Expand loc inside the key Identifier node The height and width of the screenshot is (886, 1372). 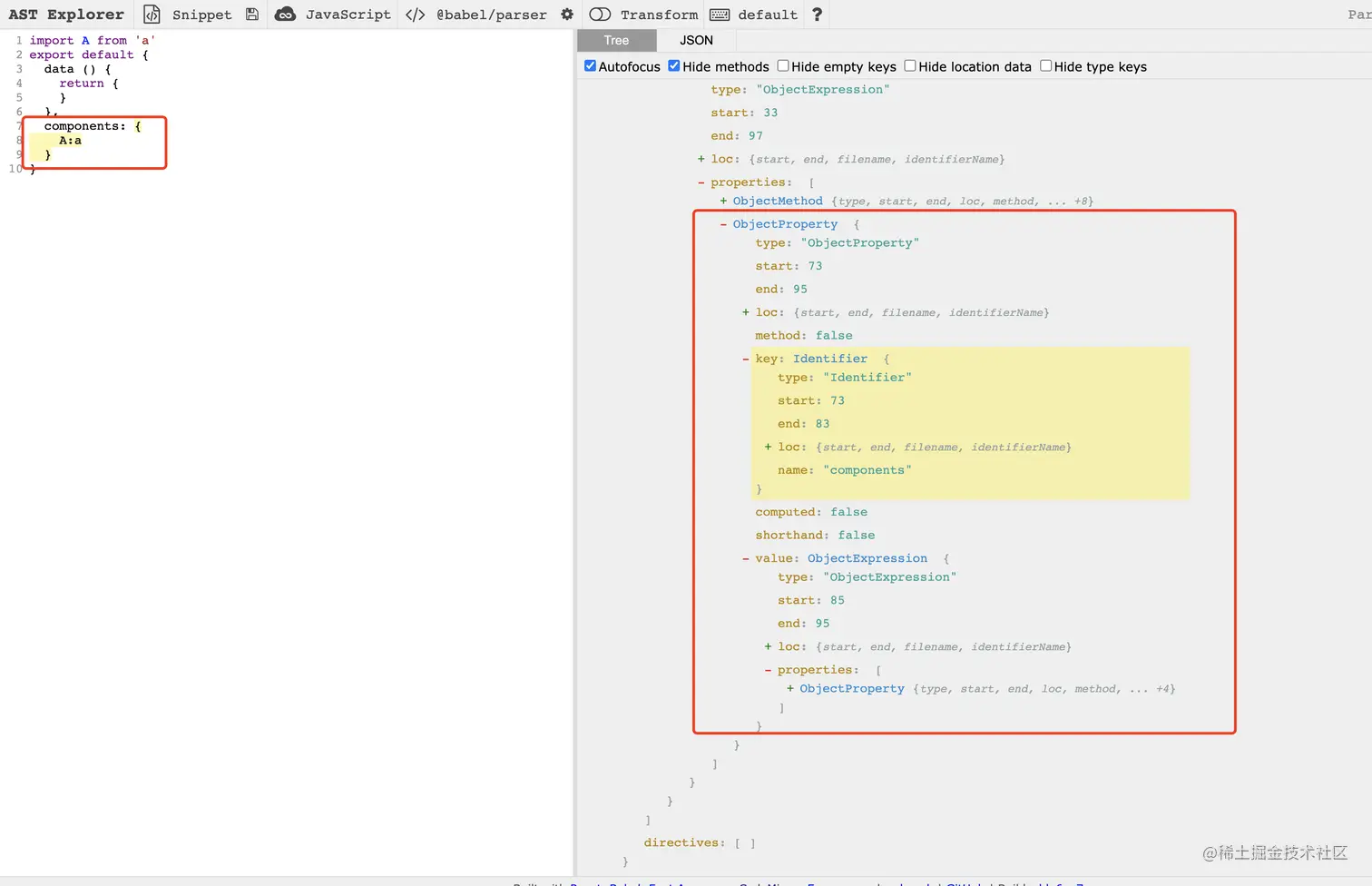click(768, 447)
